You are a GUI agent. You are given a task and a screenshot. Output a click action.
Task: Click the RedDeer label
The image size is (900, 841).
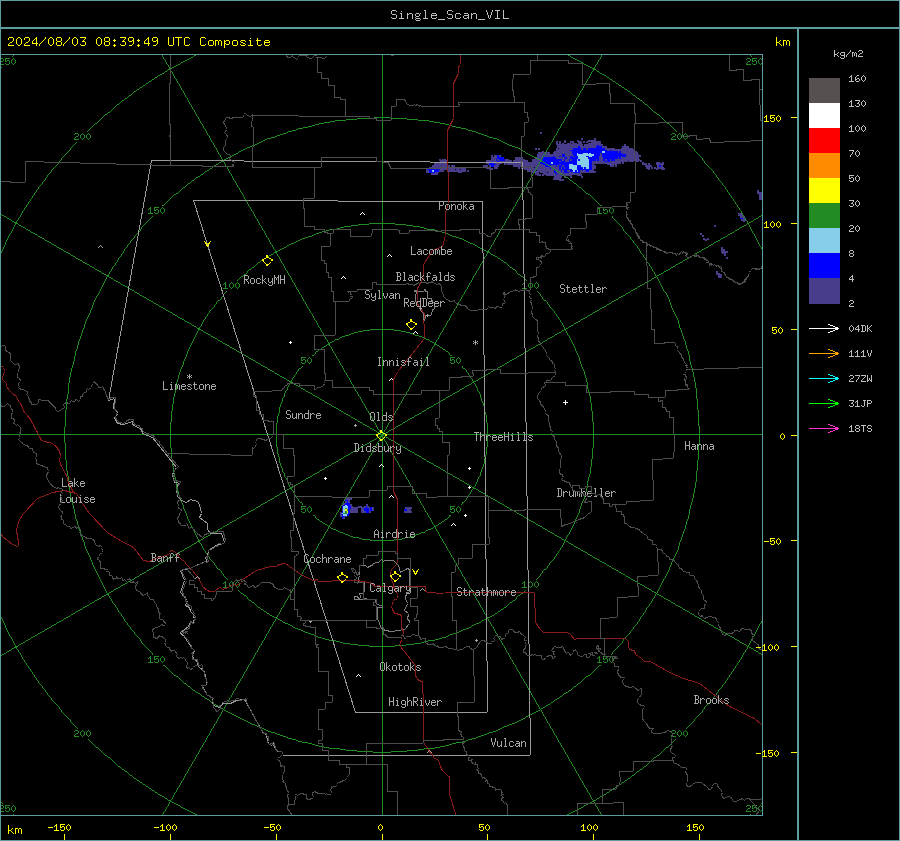(424, 303)
